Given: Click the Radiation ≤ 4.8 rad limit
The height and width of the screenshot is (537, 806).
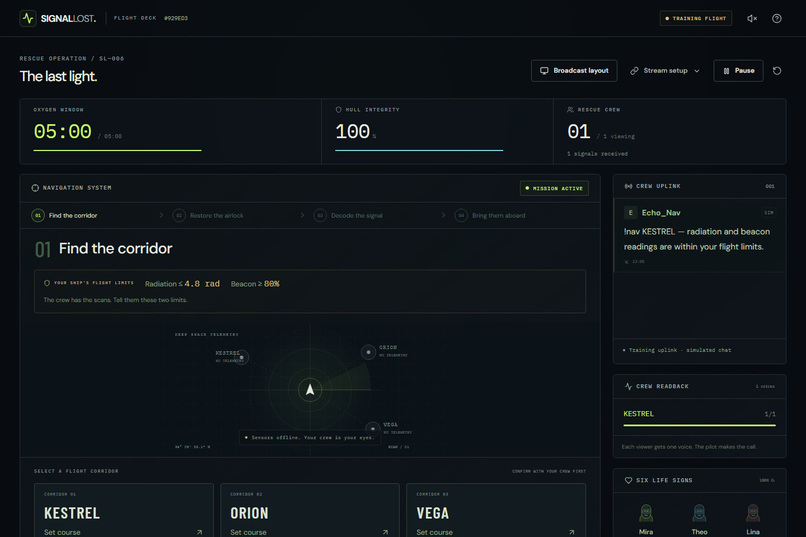Looking at the screenshot, I should (182, 284).
